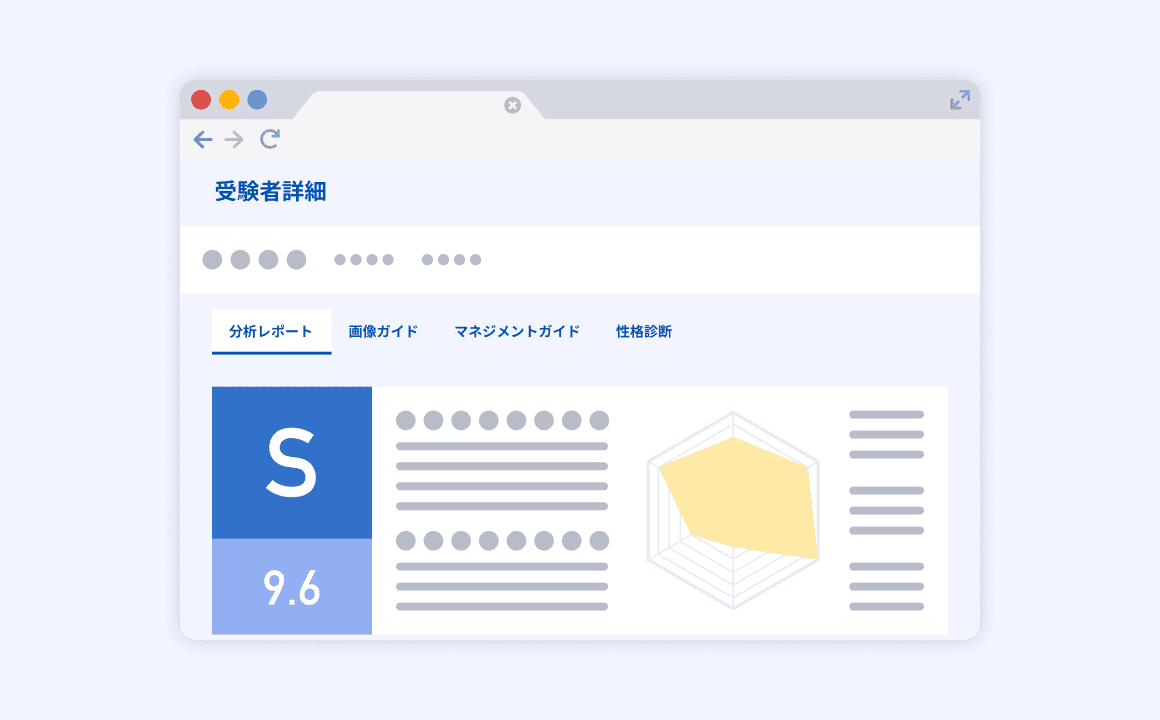Close the browser tab with the X icon

(512, 105)
